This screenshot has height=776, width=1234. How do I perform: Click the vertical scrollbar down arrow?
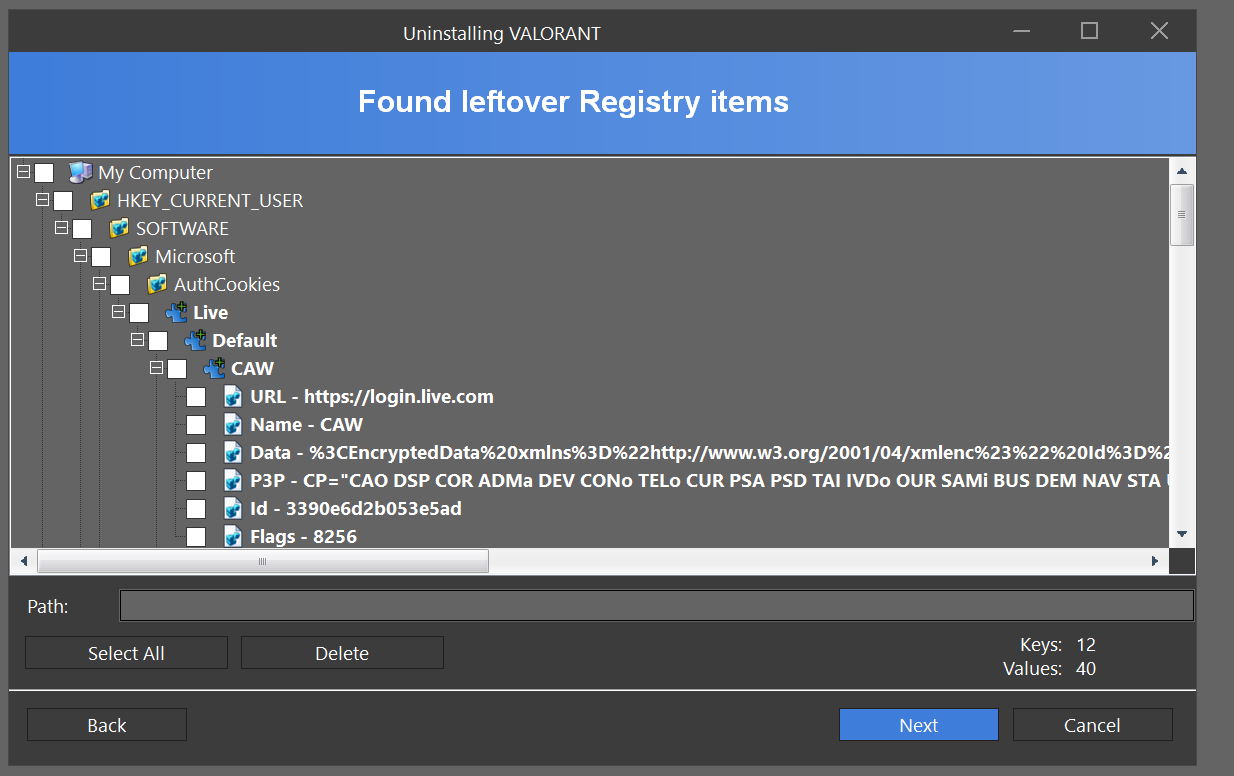(x=1182, y=534)
